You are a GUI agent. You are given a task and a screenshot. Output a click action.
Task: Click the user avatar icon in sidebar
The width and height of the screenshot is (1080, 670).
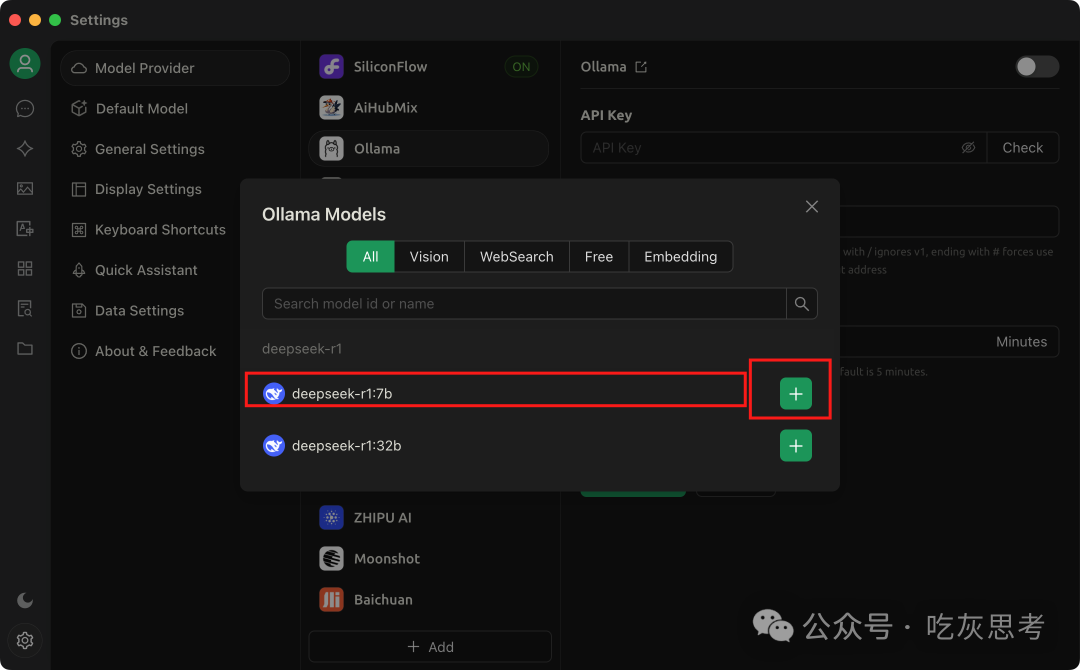pyautogui.click(x=25, y=64)
